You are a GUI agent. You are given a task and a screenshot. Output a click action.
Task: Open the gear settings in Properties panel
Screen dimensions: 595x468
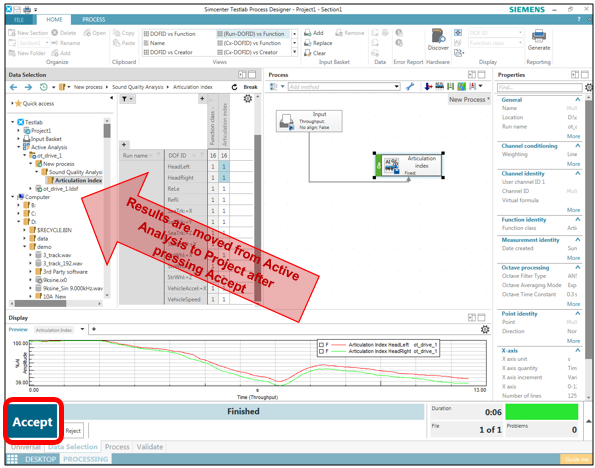[589, 88]
